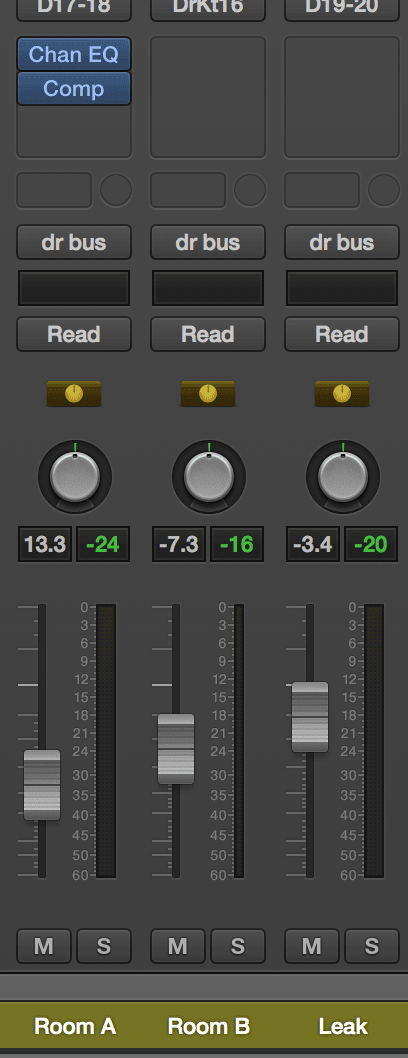Mute the Room A channel

pos(43,946)
